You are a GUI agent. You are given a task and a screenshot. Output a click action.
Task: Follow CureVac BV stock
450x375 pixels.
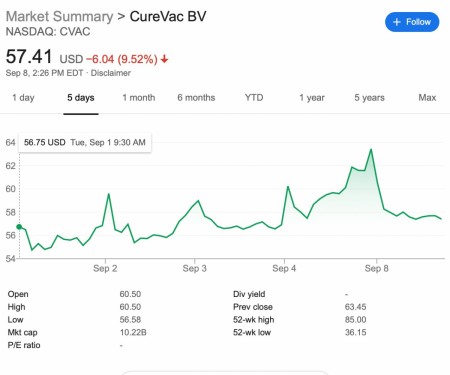[x=412, y=22]
